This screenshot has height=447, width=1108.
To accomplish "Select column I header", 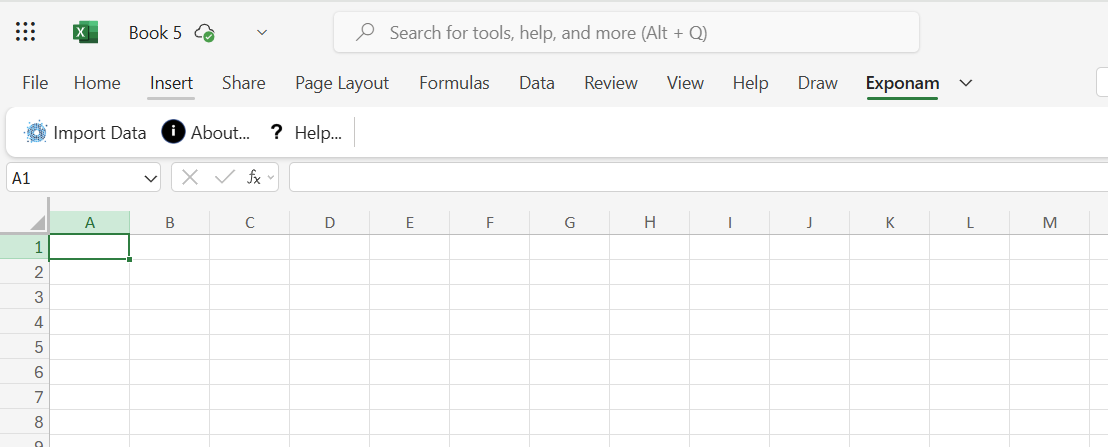I will click(729, 223).
